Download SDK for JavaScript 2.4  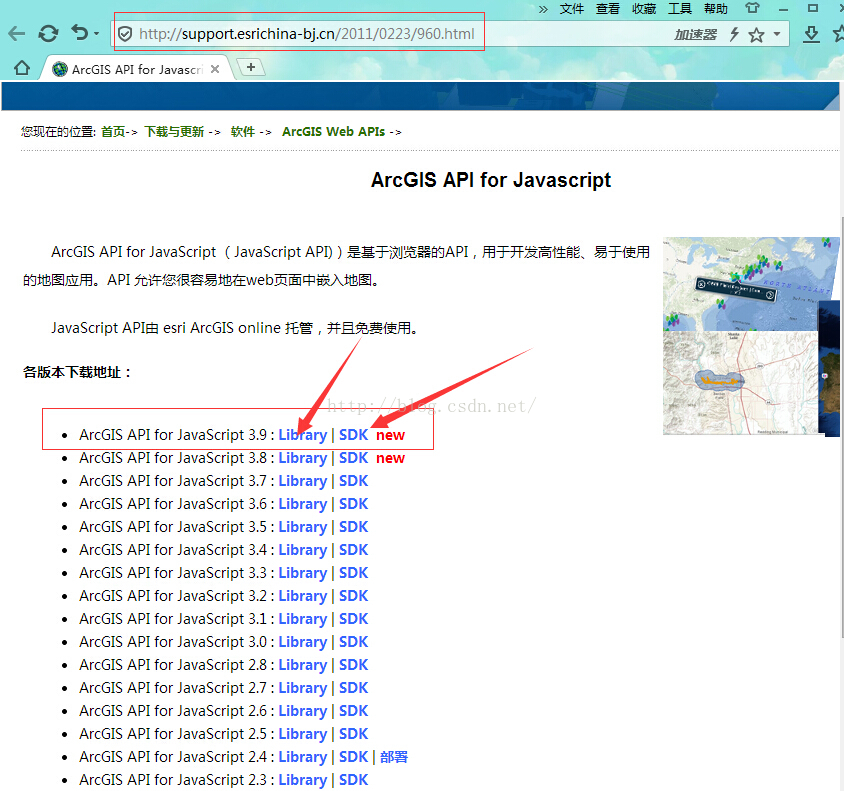(x=354, y=757)
